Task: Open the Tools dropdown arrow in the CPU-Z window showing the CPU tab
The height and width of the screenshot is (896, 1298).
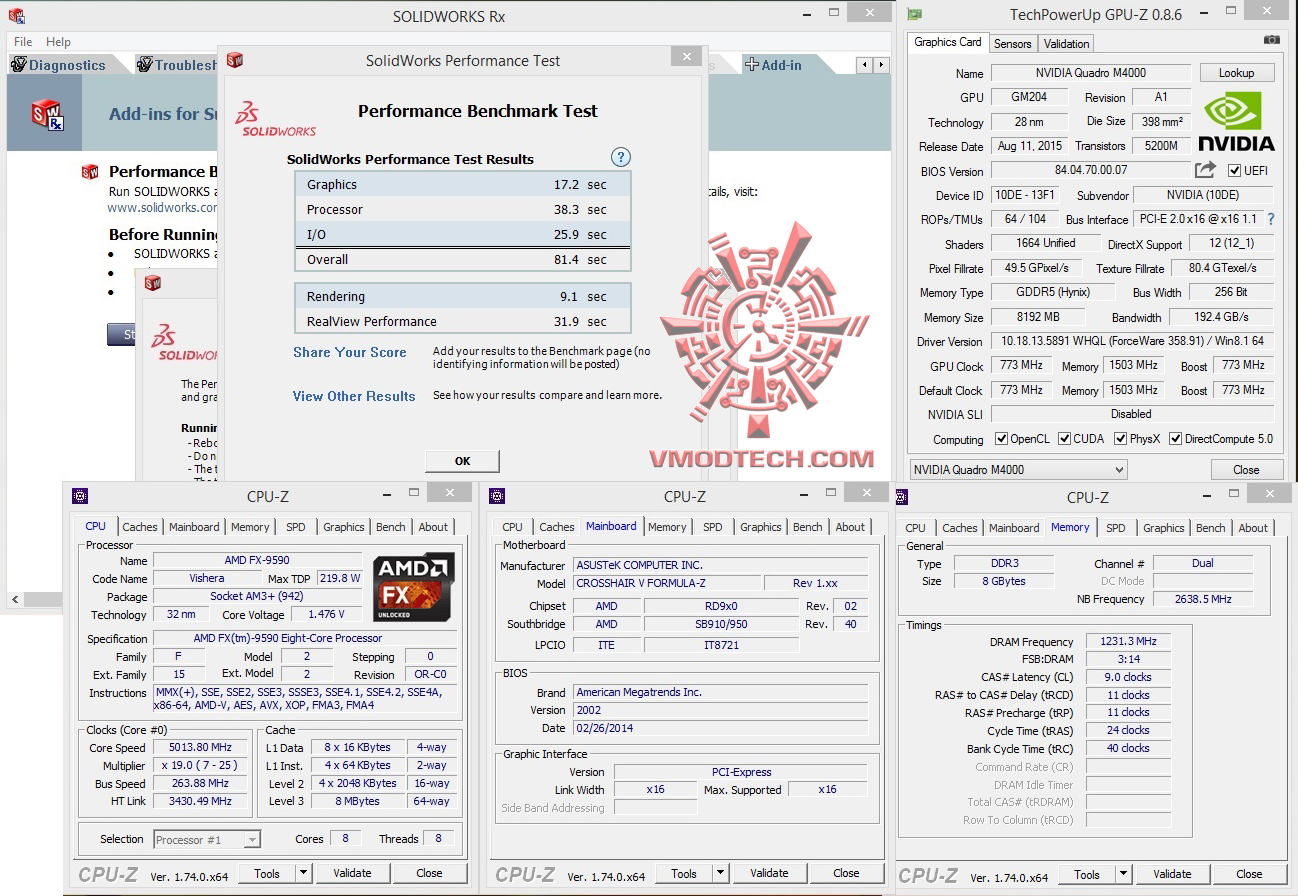Action: (304, 873)
